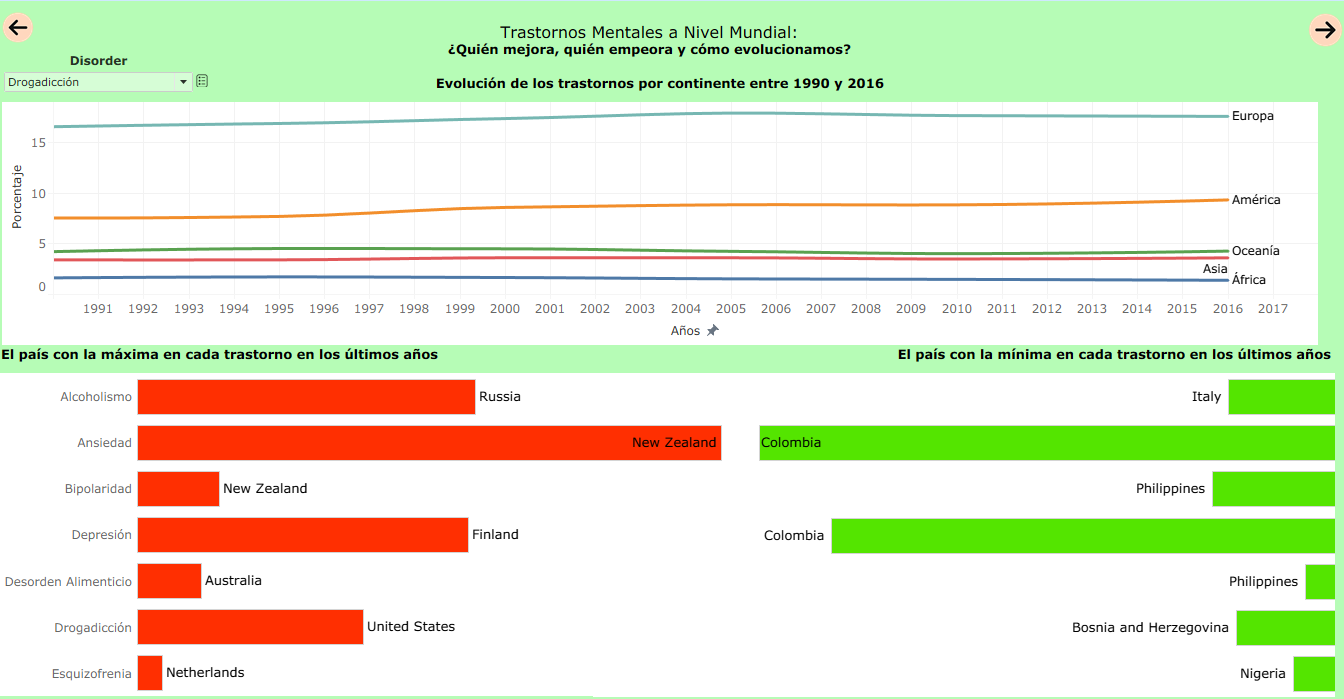This screenshot has width=1344, height=699.
Task: Select the Europa line in the chart
Action: point(600,118)
